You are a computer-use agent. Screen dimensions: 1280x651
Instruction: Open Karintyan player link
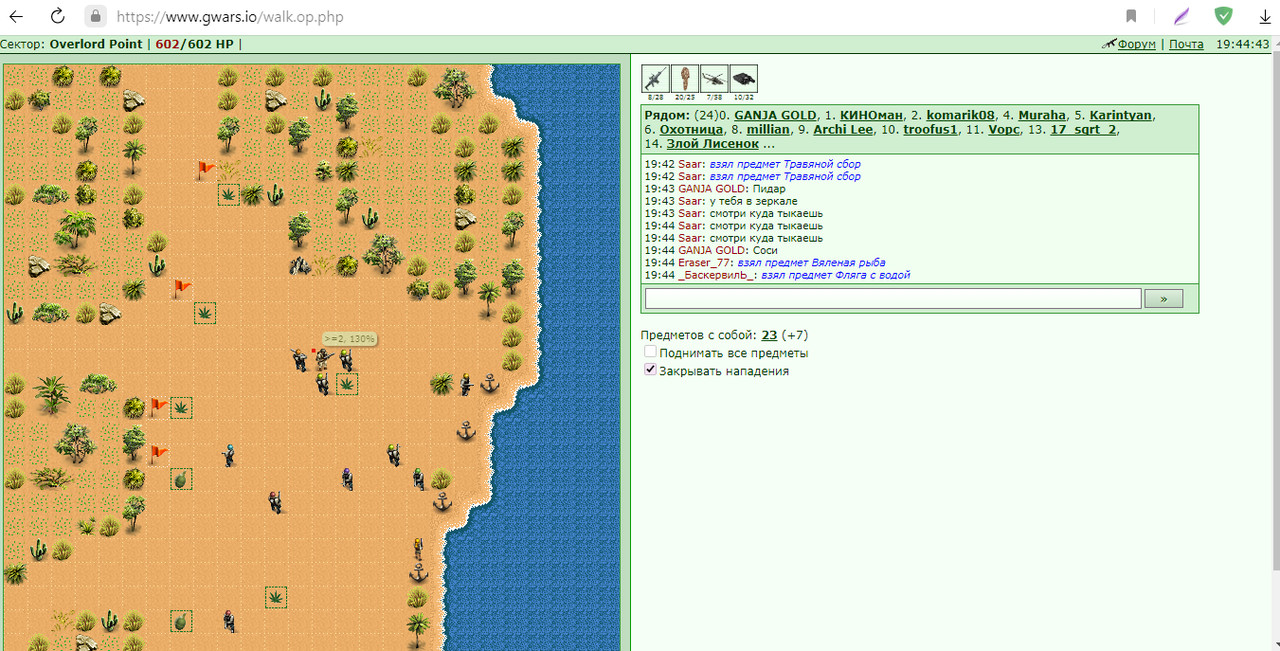coord(1121,115)
